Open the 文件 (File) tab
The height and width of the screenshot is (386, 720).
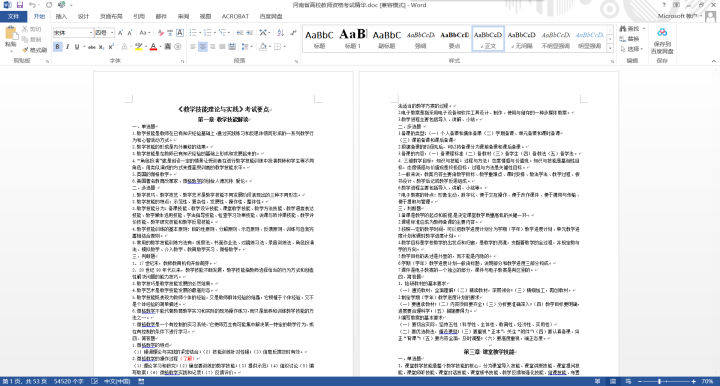13,17
